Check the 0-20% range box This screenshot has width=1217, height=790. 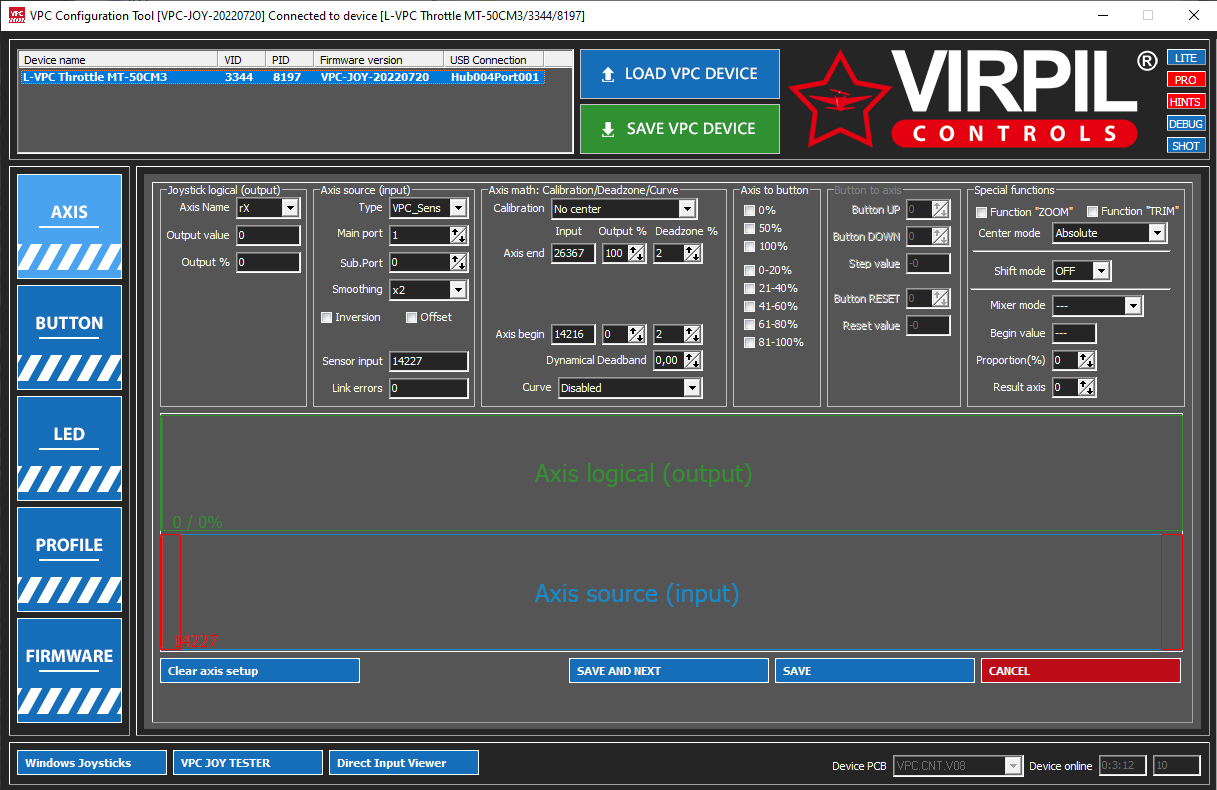(x=749, y=271)
